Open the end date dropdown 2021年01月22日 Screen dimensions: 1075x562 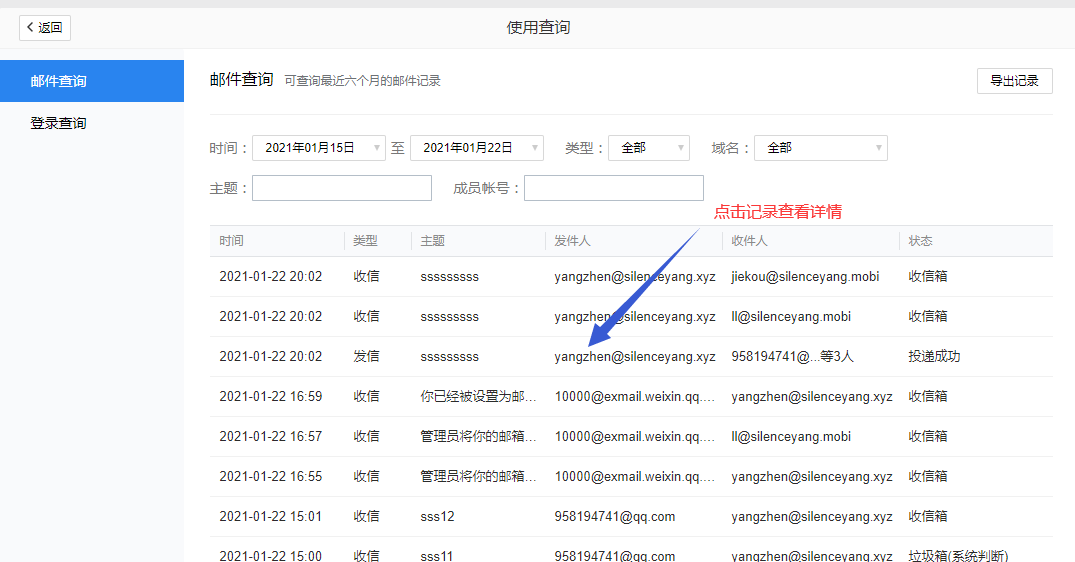(476, 148)
